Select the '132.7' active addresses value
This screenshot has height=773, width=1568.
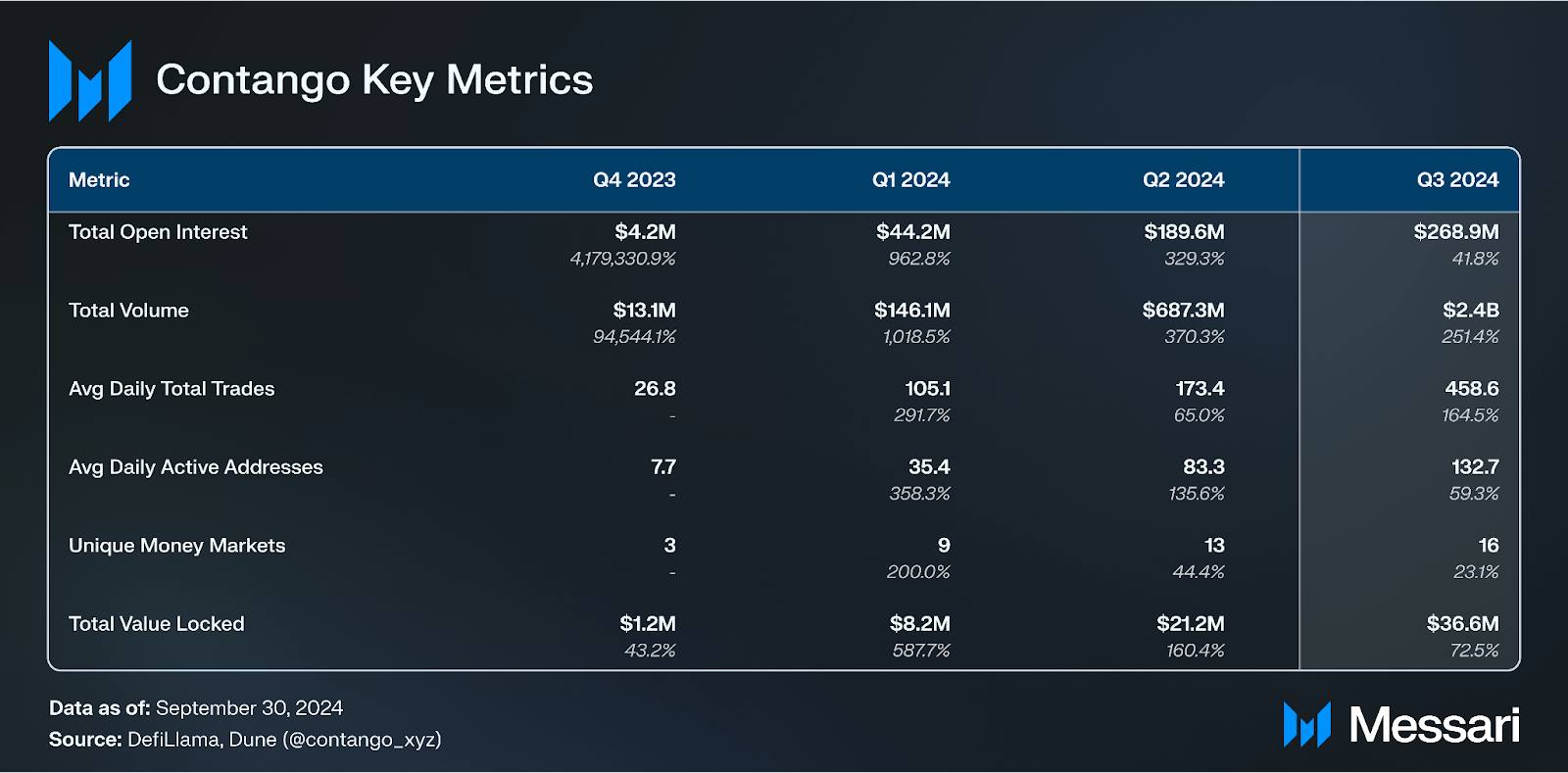click(1475, 467)
